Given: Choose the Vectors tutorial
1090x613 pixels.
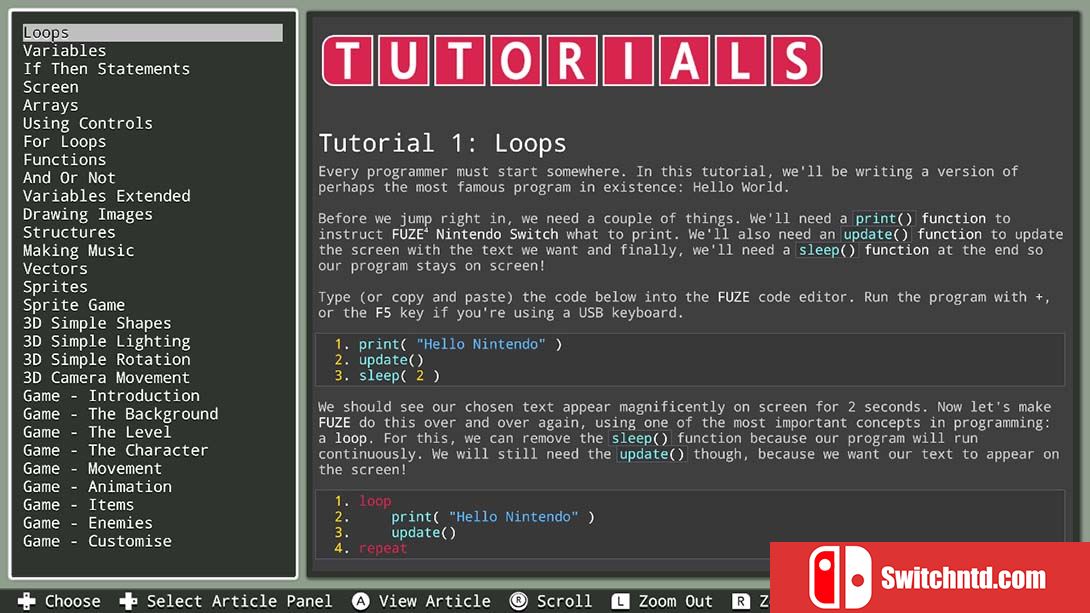Looking at the screenshot, I should coord(55,268).
